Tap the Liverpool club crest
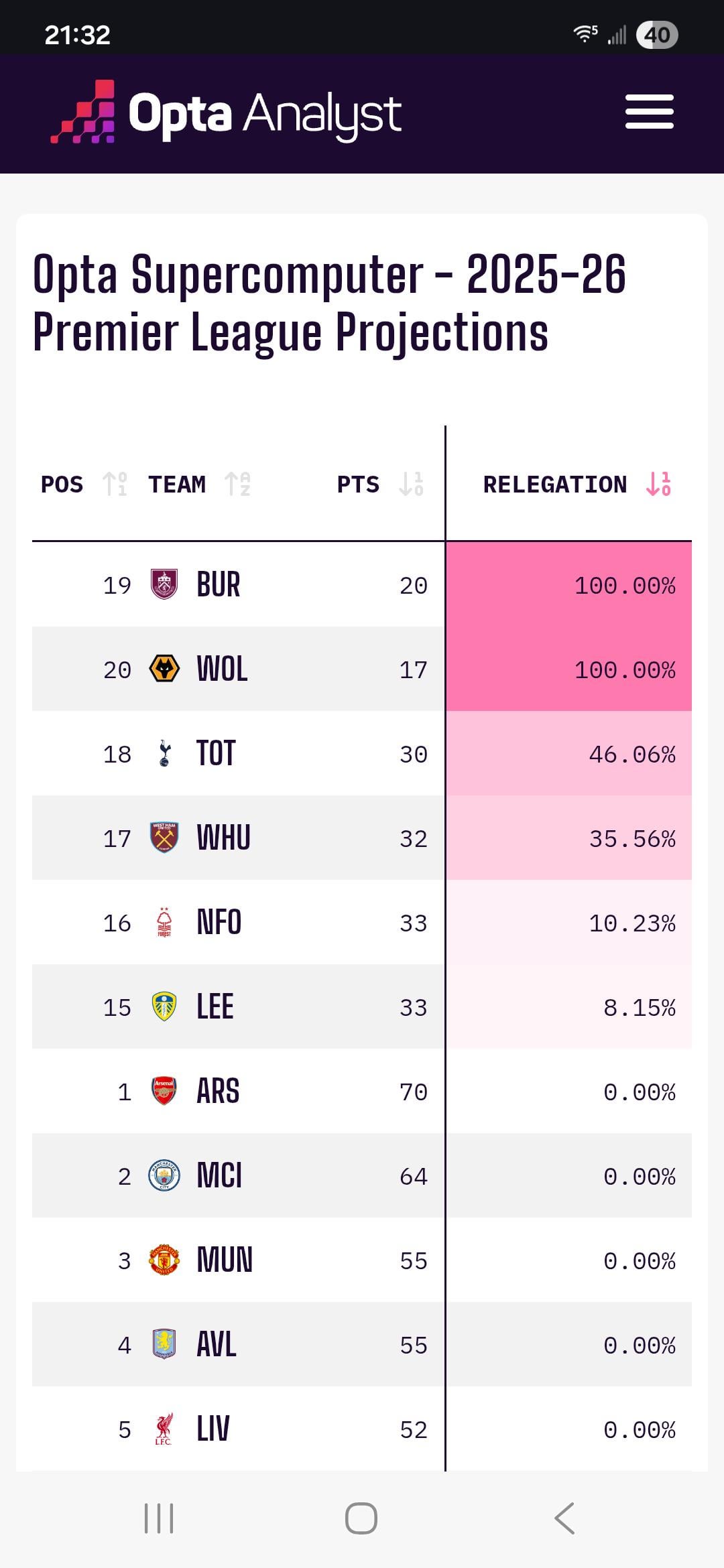 click(164, 1429)
